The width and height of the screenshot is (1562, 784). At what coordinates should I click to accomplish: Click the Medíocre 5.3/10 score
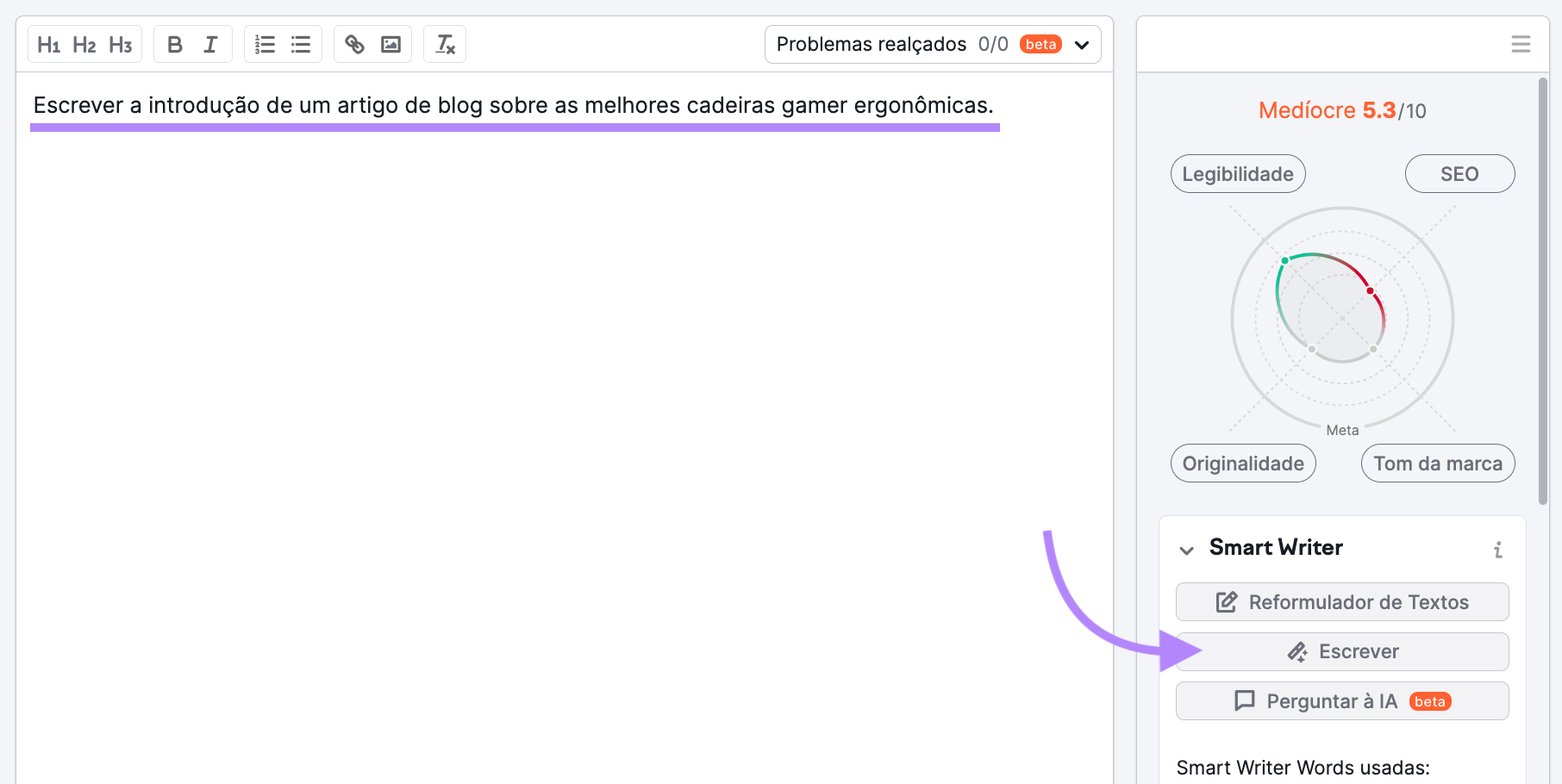click(x=1342, y=110)
